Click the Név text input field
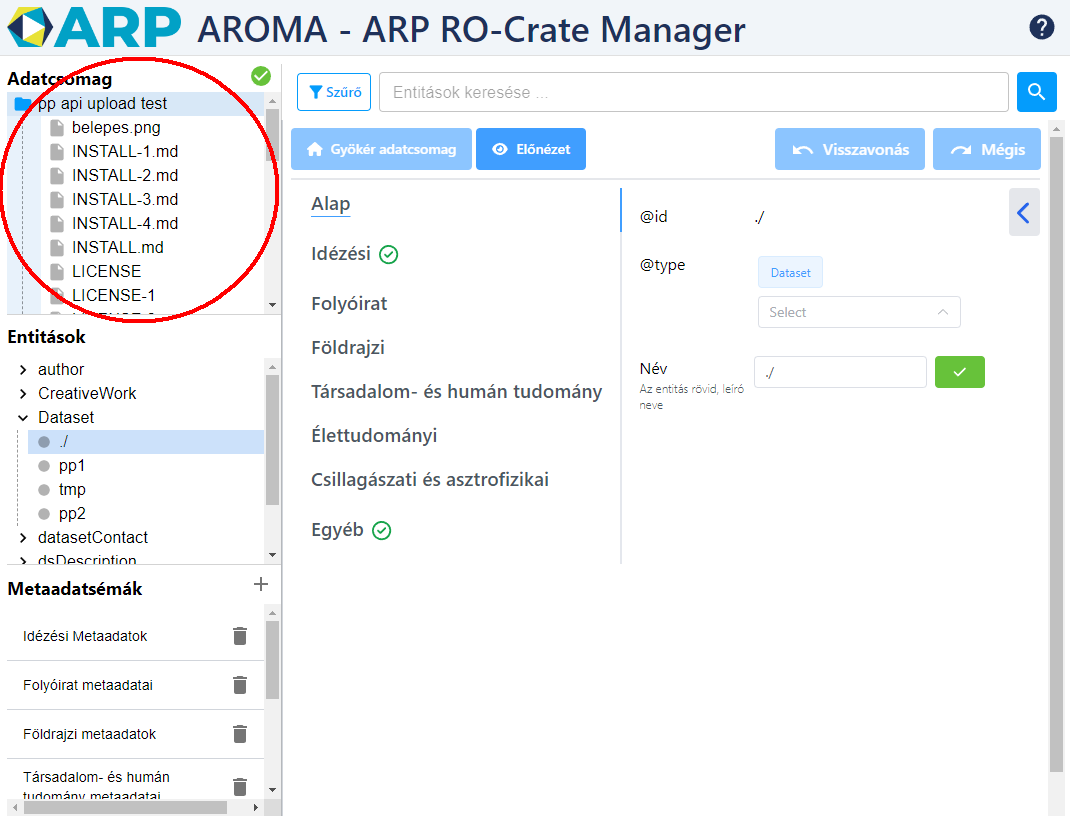The width and height of the screenshot is (1070, 818). click(x=840, y=372)
